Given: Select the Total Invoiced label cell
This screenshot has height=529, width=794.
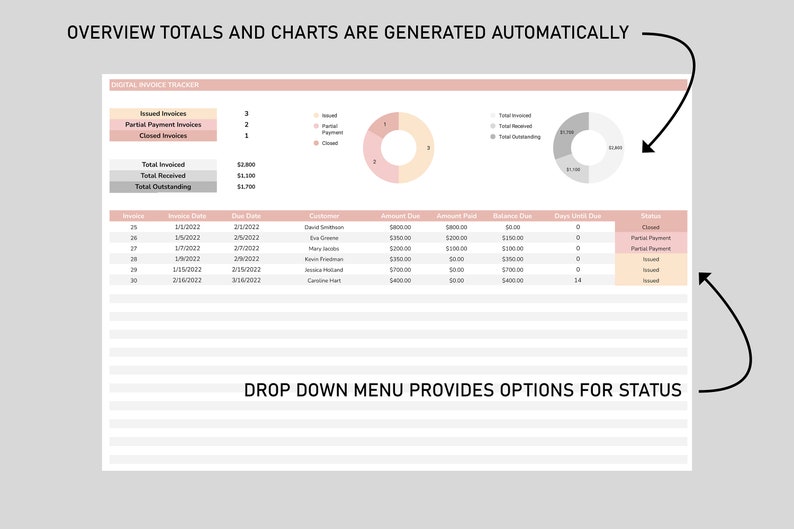Looking at the screenshot, I should (x=163, y=165).
